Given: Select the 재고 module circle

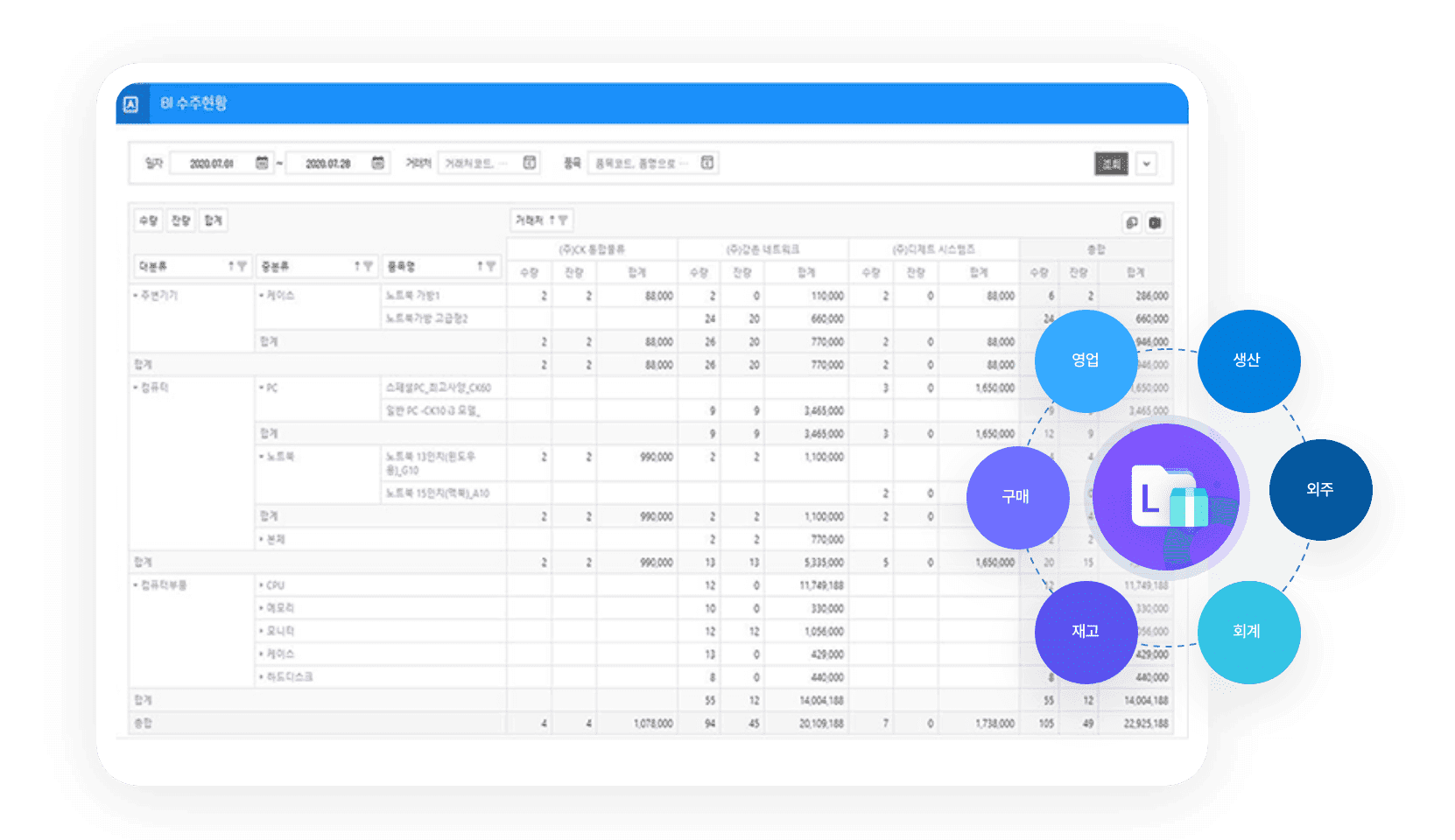Looking at the screenshot, I should click(x=1086, y=632).
